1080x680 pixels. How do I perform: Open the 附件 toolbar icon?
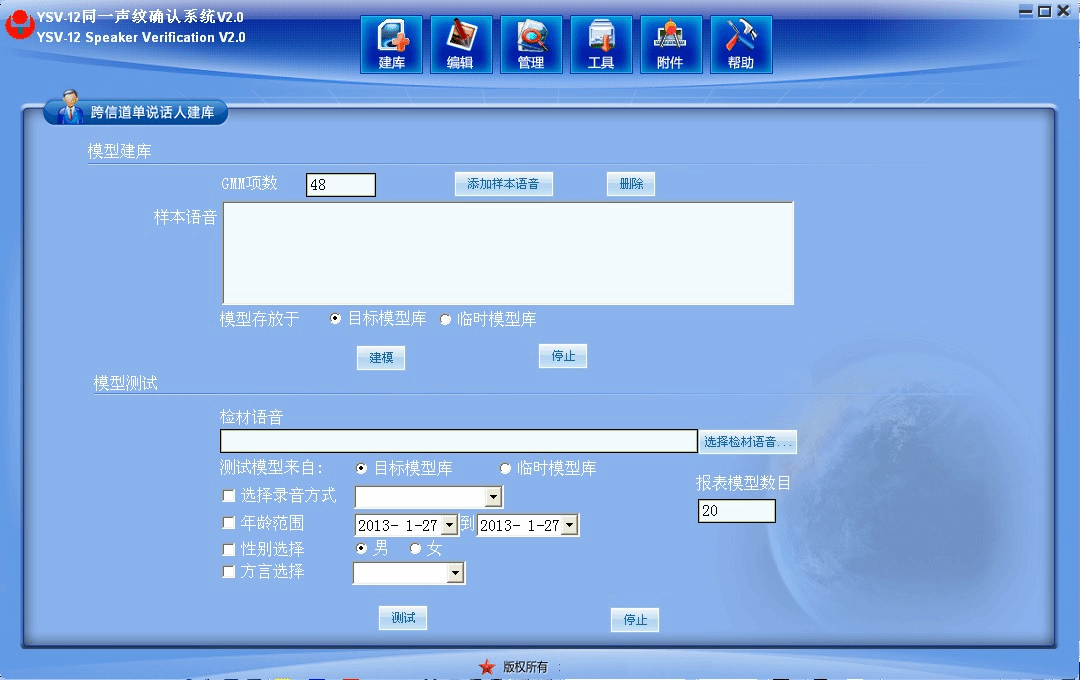[x=670, y=45]
